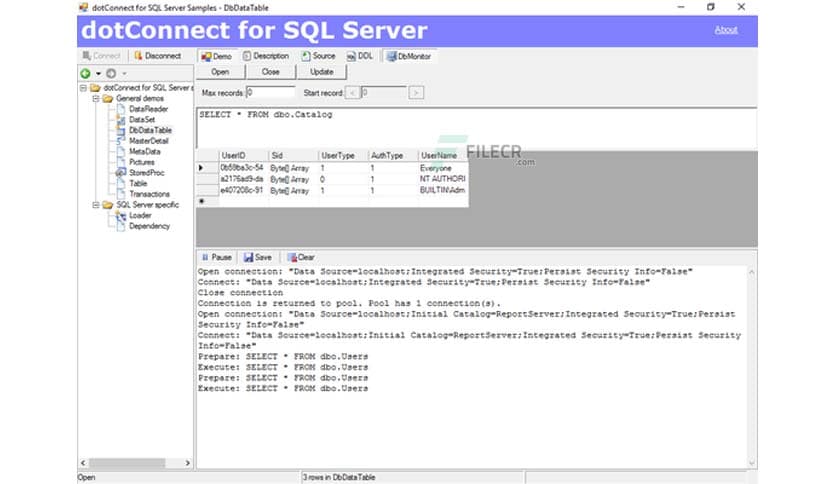
Task: Click the SQL Server specific folder icon
Action: point(108,205)
